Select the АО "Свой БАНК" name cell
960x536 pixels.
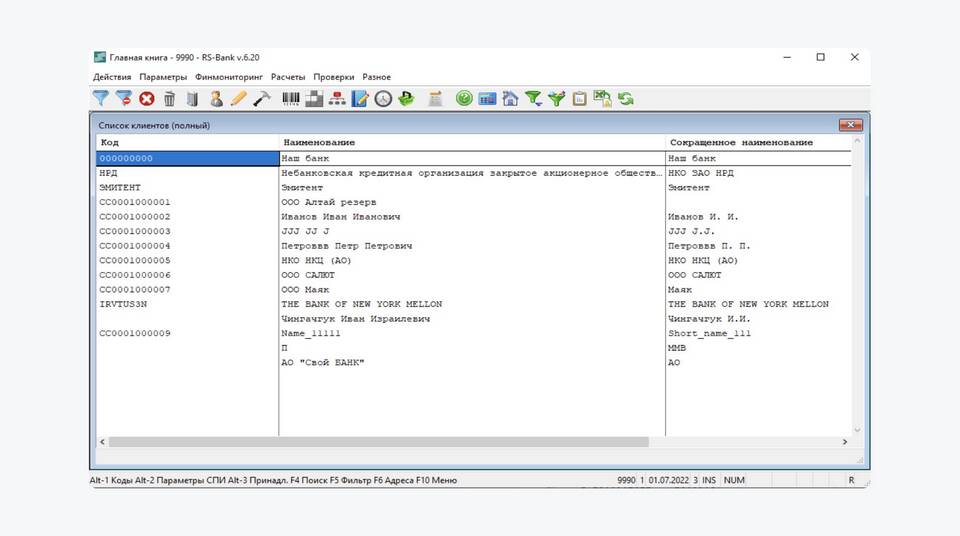472,363
